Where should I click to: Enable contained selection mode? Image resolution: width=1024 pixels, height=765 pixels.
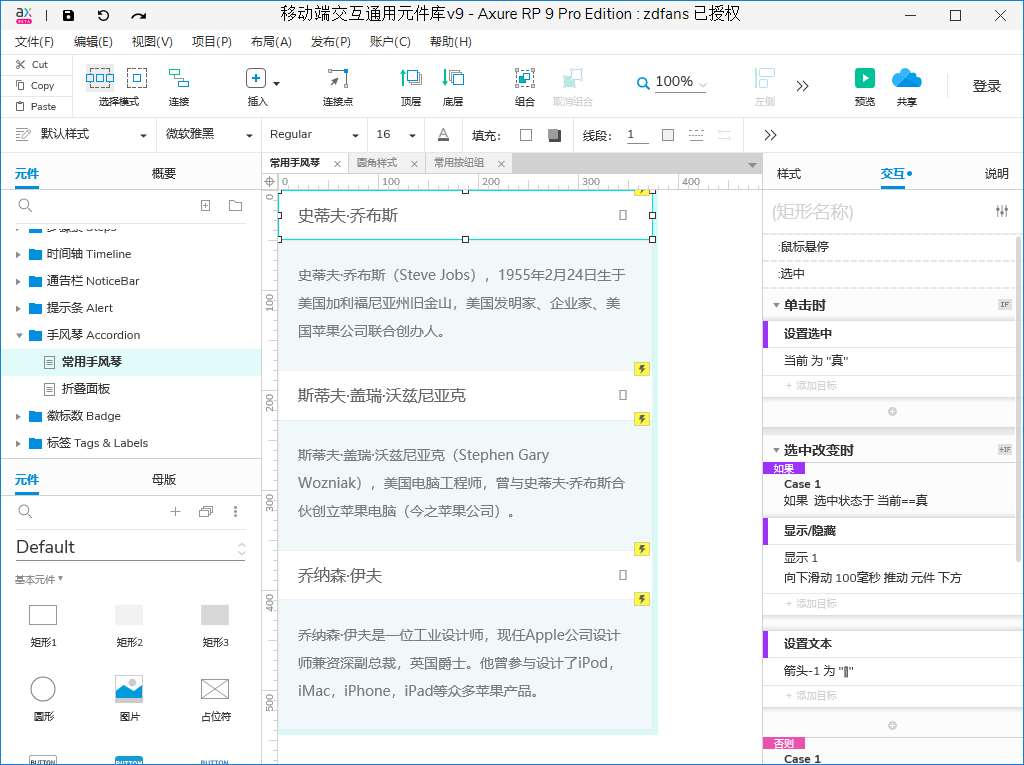click(136, 78)
